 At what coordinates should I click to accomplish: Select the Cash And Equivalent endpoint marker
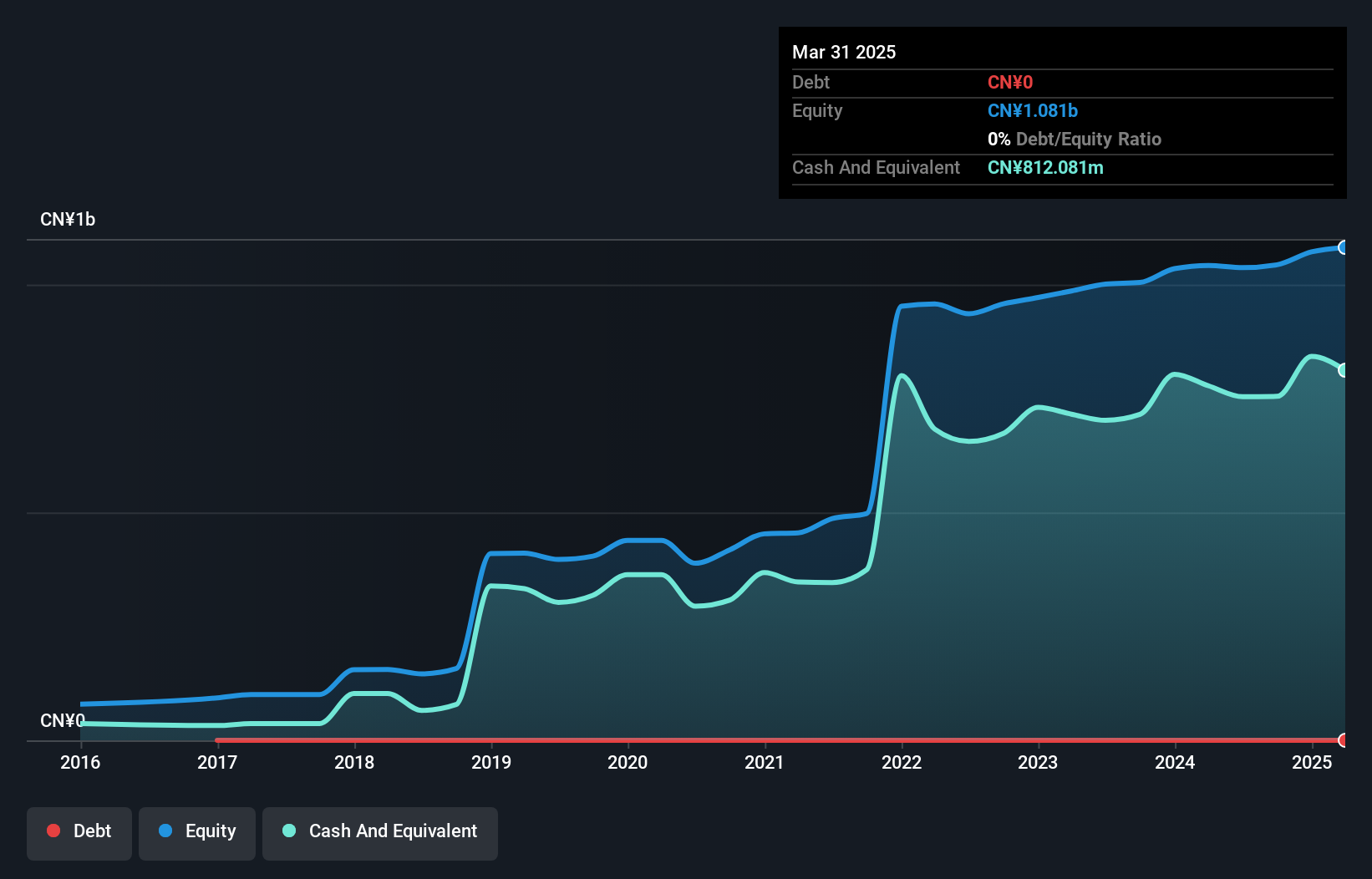[1343, 370]
